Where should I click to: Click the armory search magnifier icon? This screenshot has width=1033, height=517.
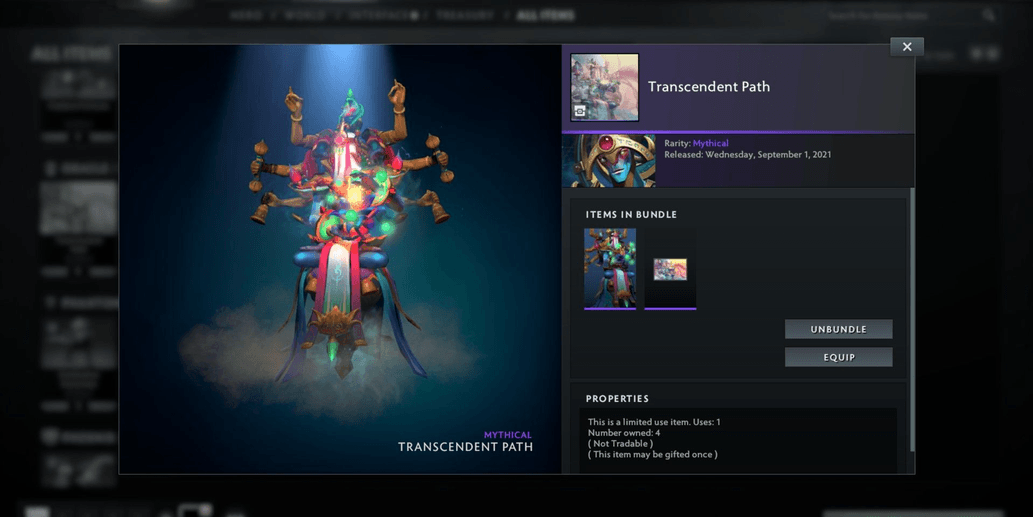[x=989, y=15]
